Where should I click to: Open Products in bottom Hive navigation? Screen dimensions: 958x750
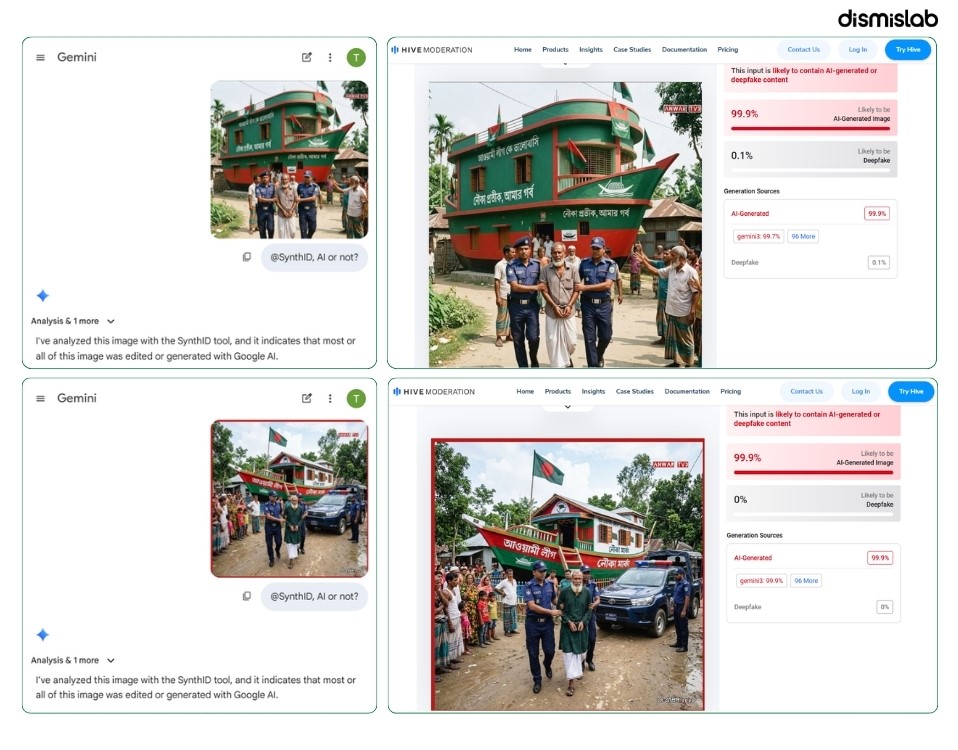tap(558, 391)
